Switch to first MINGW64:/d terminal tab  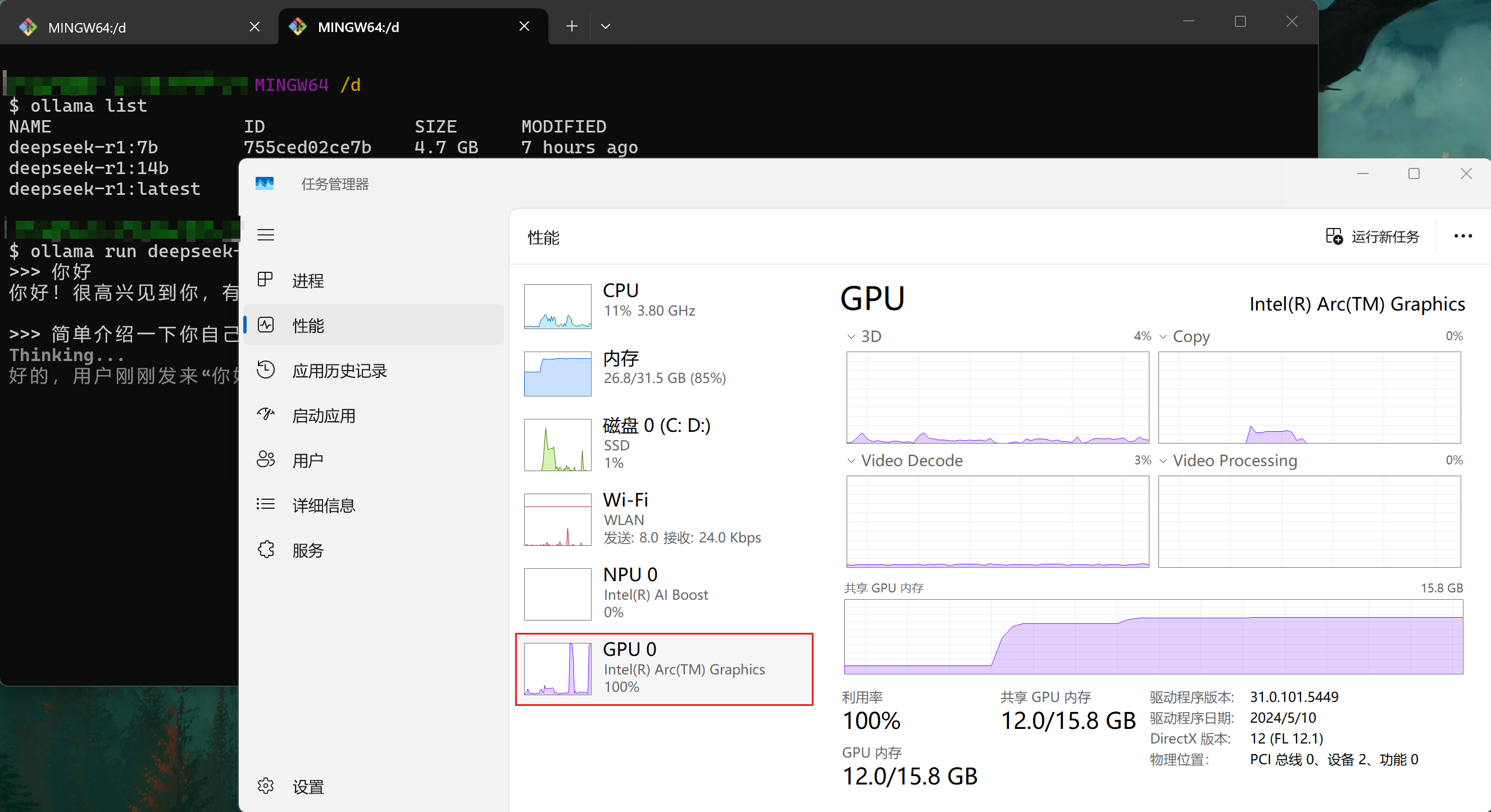[138, 26]
